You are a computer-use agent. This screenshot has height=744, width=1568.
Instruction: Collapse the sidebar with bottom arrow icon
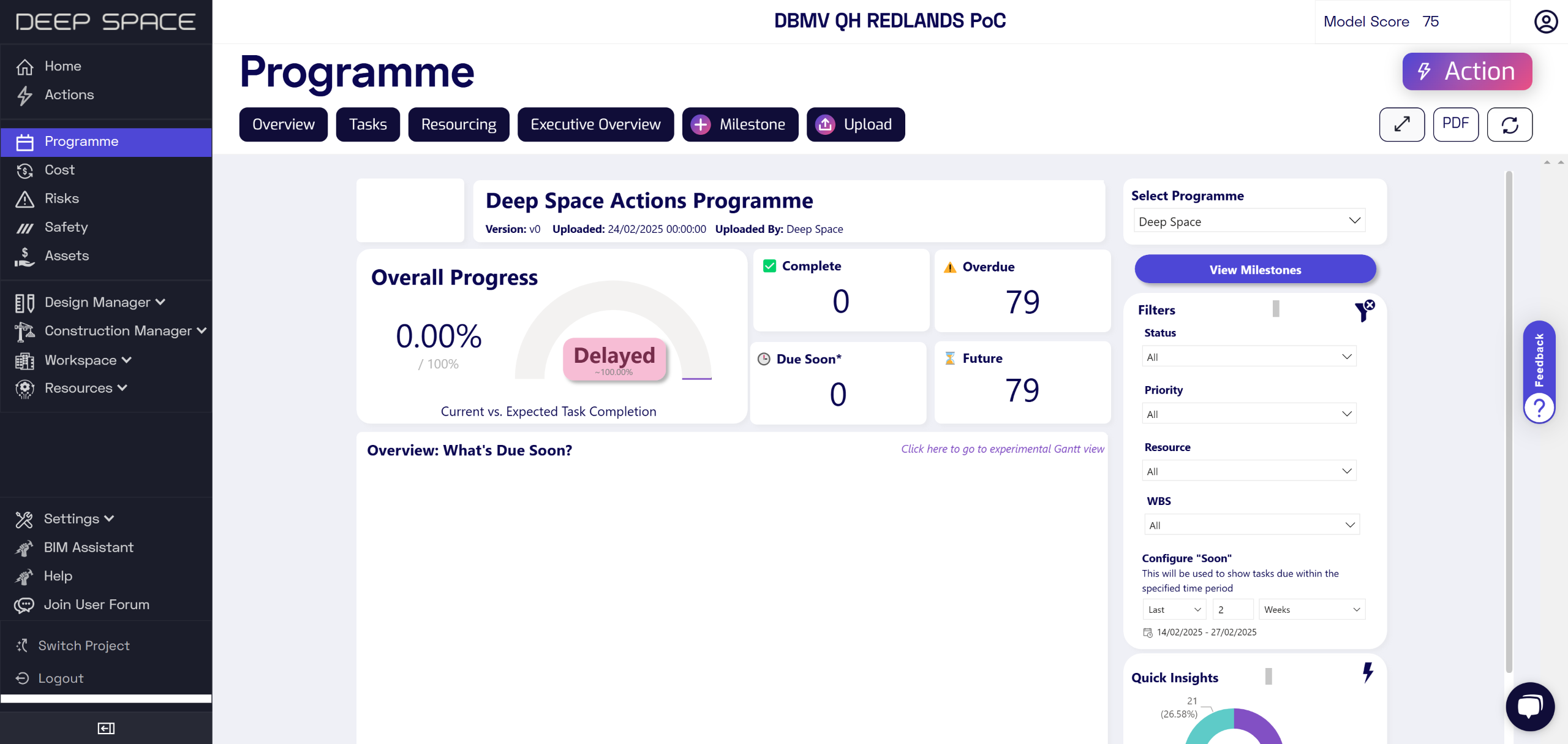click(x=106, y=728)
